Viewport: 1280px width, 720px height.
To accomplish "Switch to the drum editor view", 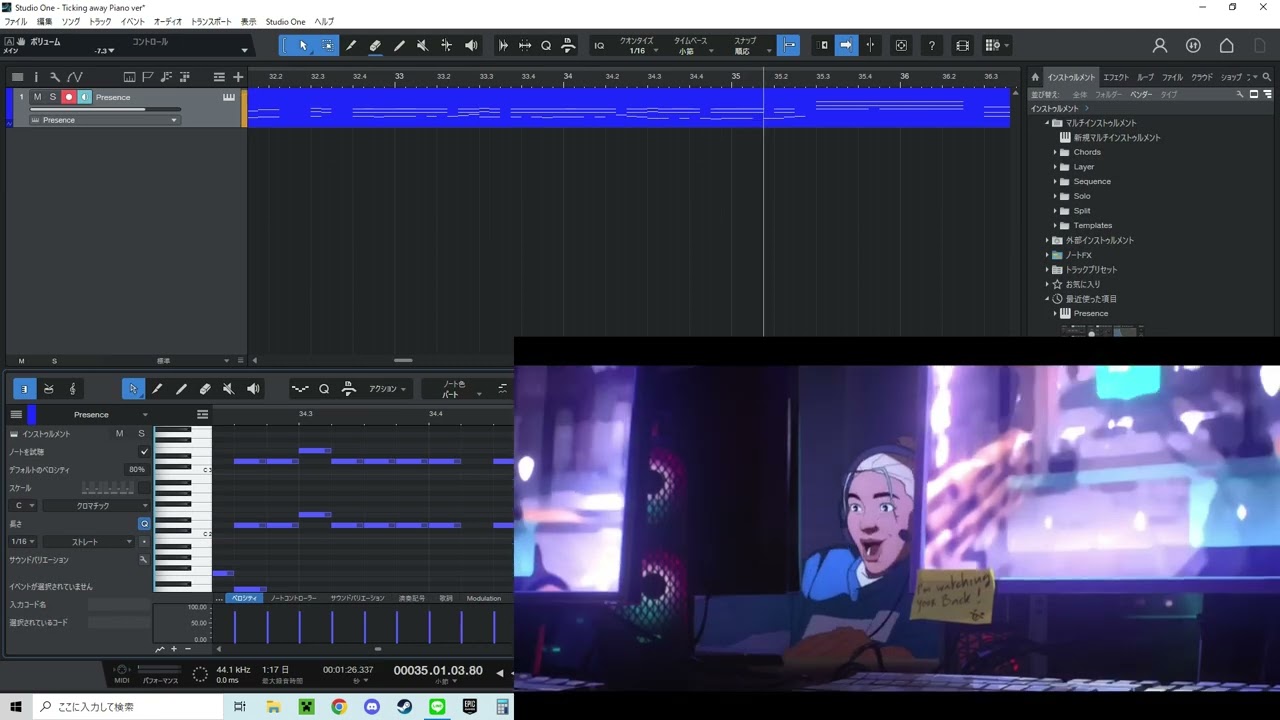I will click(x=48, y=389).
